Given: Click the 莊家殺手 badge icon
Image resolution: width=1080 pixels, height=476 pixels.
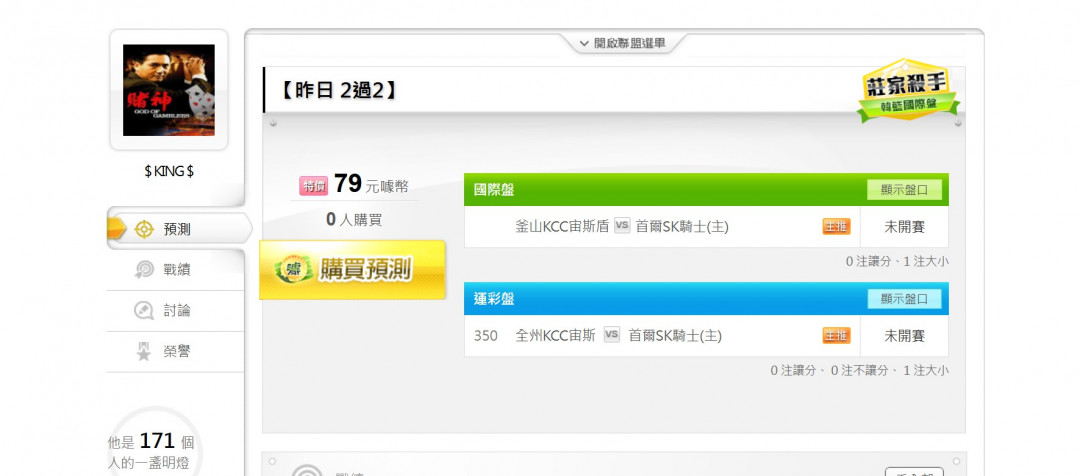Looking at the screenshot, I should pyautogui.click(x=908, y=90).
